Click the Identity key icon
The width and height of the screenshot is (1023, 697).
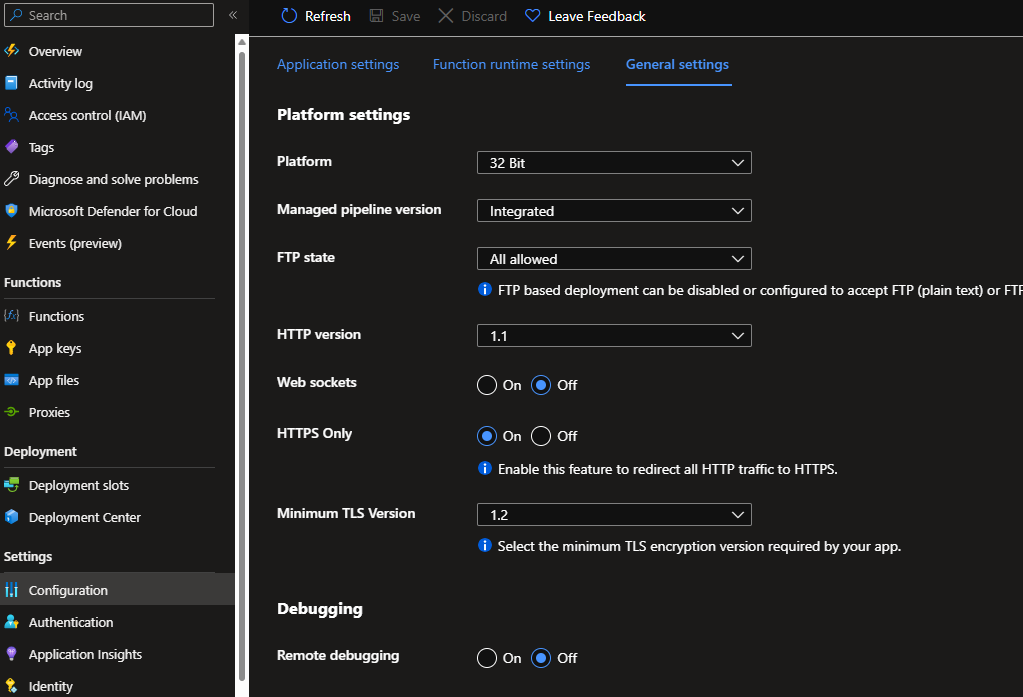point(11,686)
